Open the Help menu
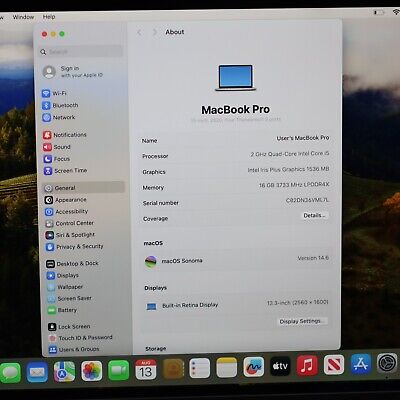Viewport: 400px width, 400px height. tap(49, 16)
